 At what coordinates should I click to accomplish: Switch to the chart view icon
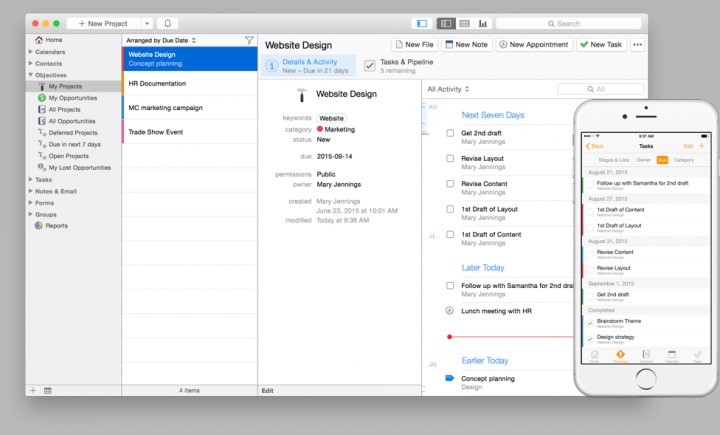coord(483,23)
